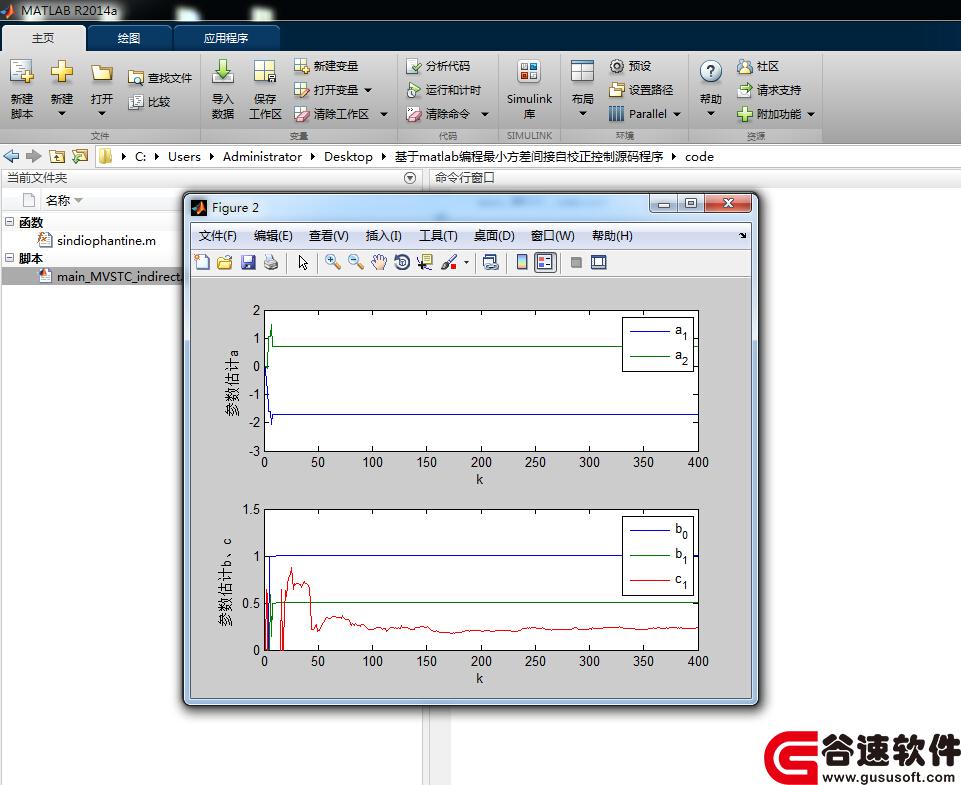Click Save Figure icon
Viewport: 961px width, 785px height.
point(248,262)
